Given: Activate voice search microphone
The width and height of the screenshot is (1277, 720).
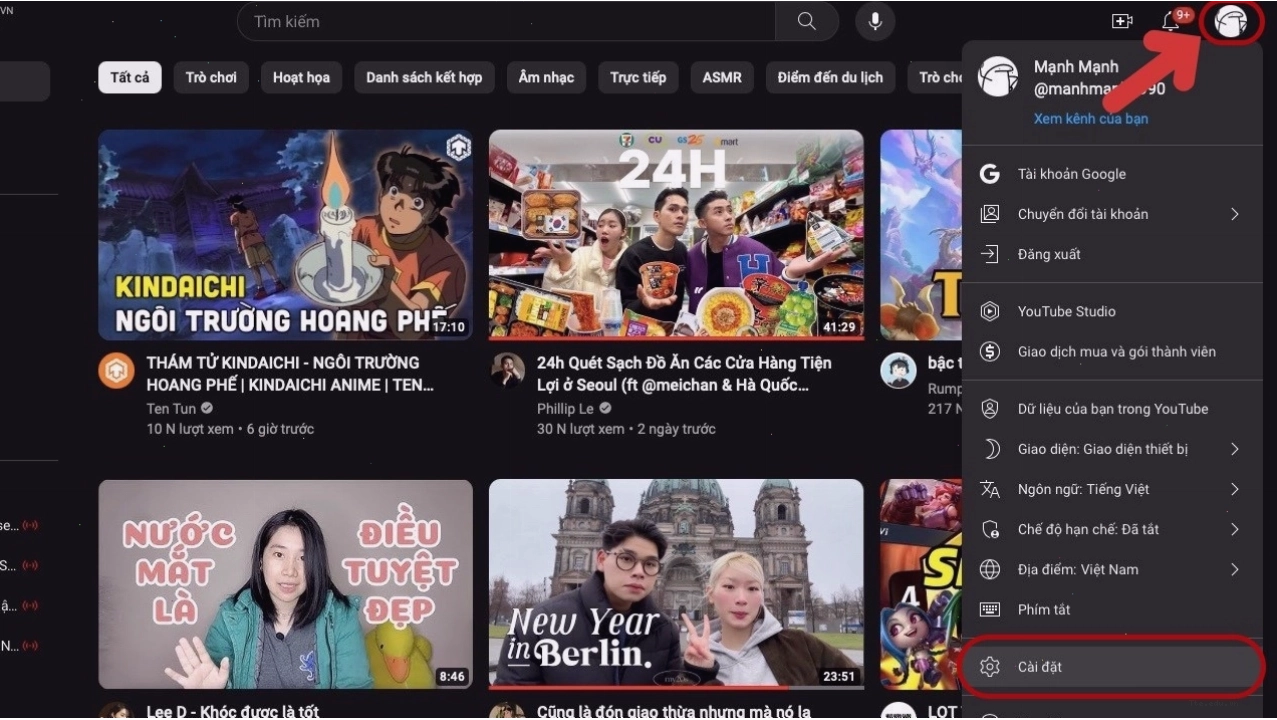Looking at the screenshot, I should click(875, 21).
